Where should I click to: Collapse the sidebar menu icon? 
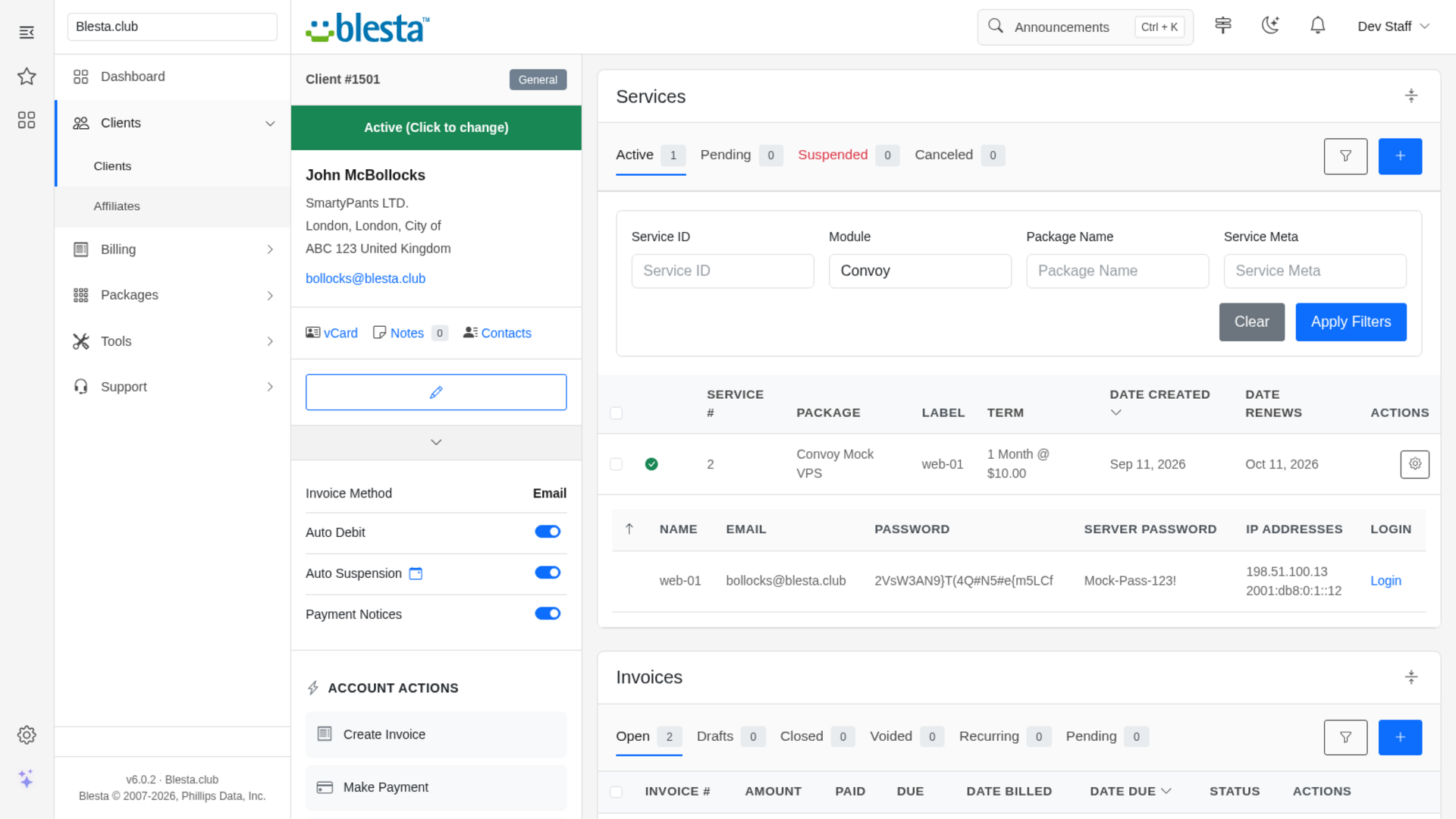point(27,32)
